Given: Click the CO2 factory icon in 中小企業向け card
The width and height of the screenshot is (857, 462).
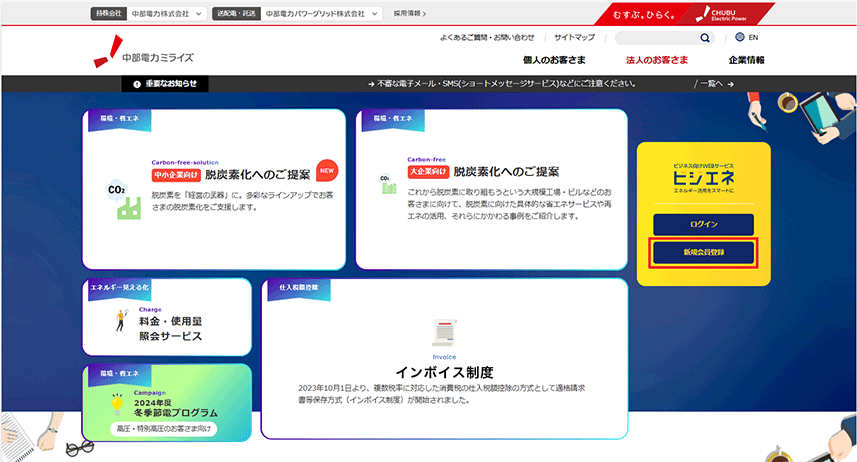Looking at the screenshot, I should (x=125, y=201).
